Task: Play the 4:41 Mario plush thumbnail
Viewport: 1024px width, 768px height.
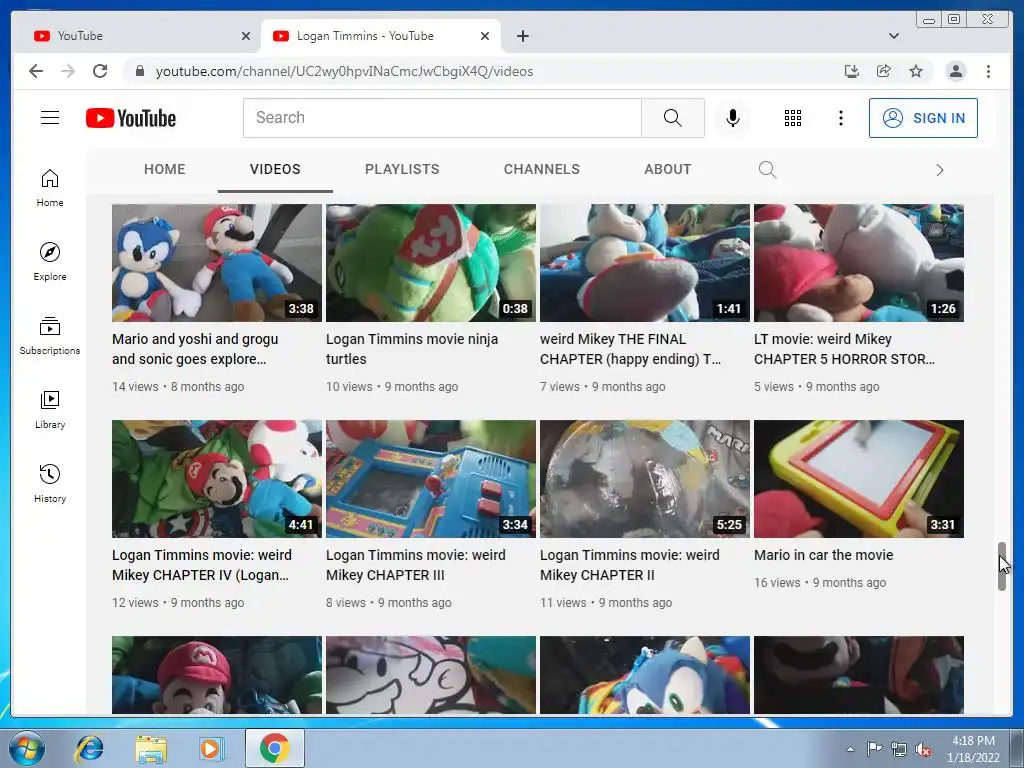Action: tap(217, 479)
